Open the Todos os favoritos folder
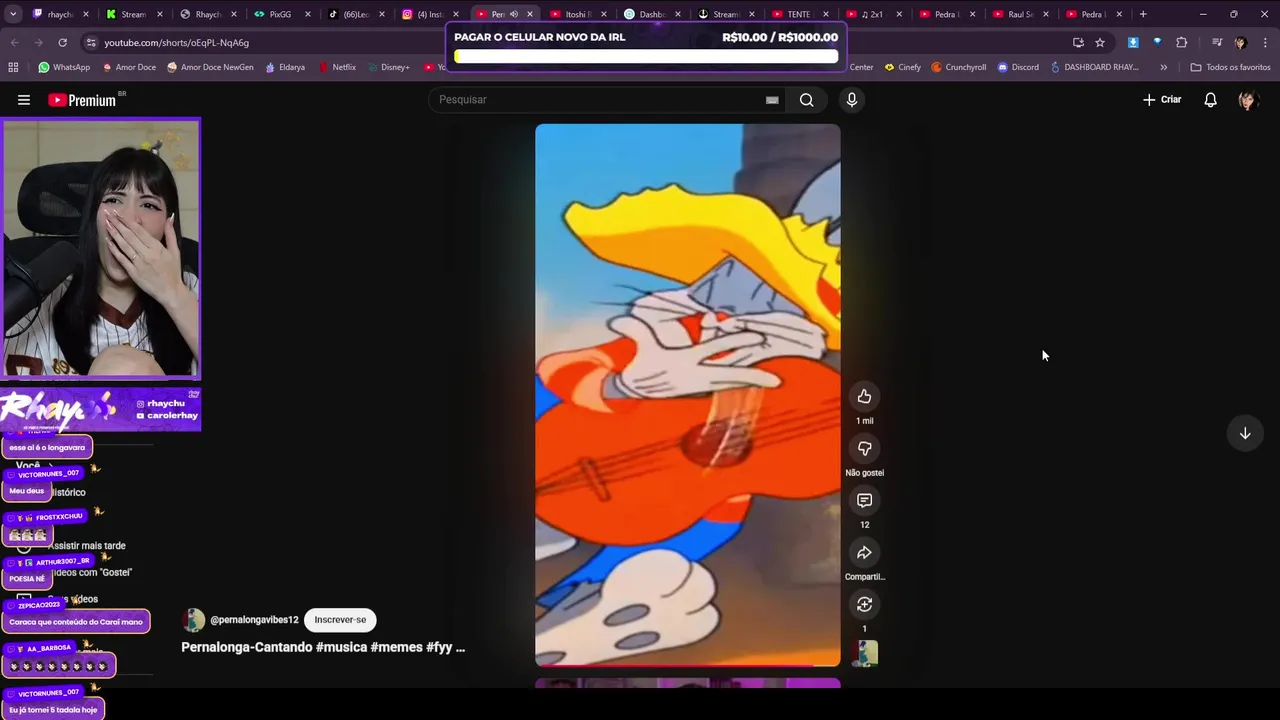 click(1230, 67)
